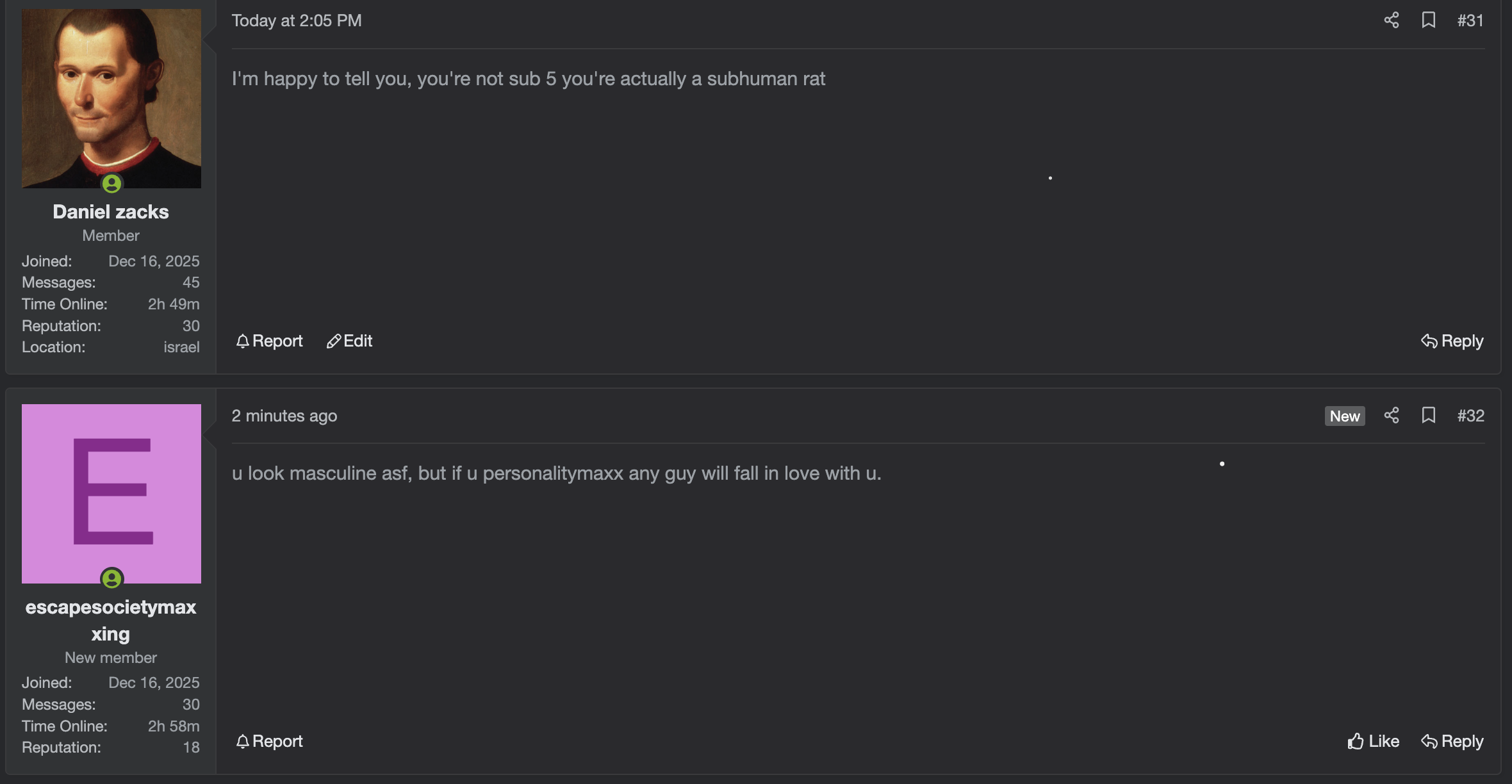Viewport: 1512px width, 784px height.
Task: Open Daniel zacks profile via username
Action: 111,212
